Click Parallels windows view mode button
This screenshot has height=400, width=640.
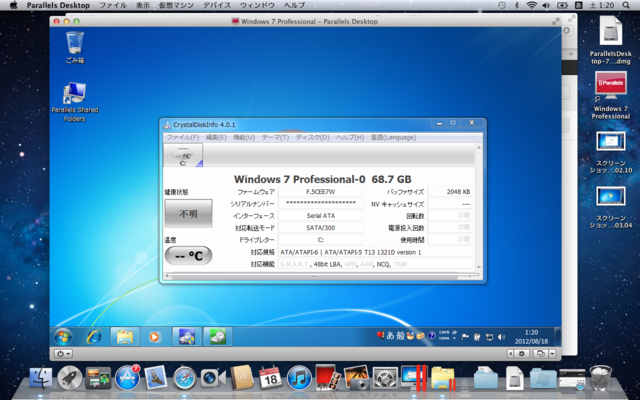coord(541,354)
